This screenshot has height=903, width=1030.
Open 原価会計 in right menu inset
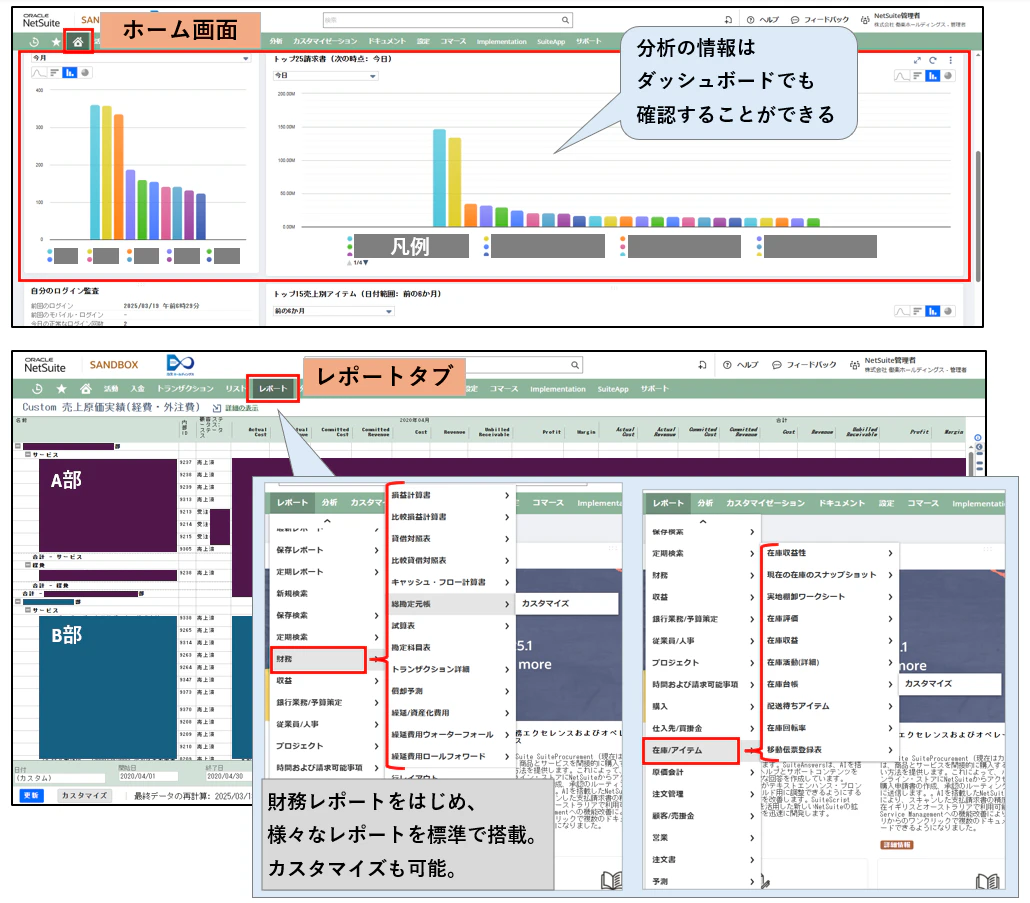tap(701, 772)
